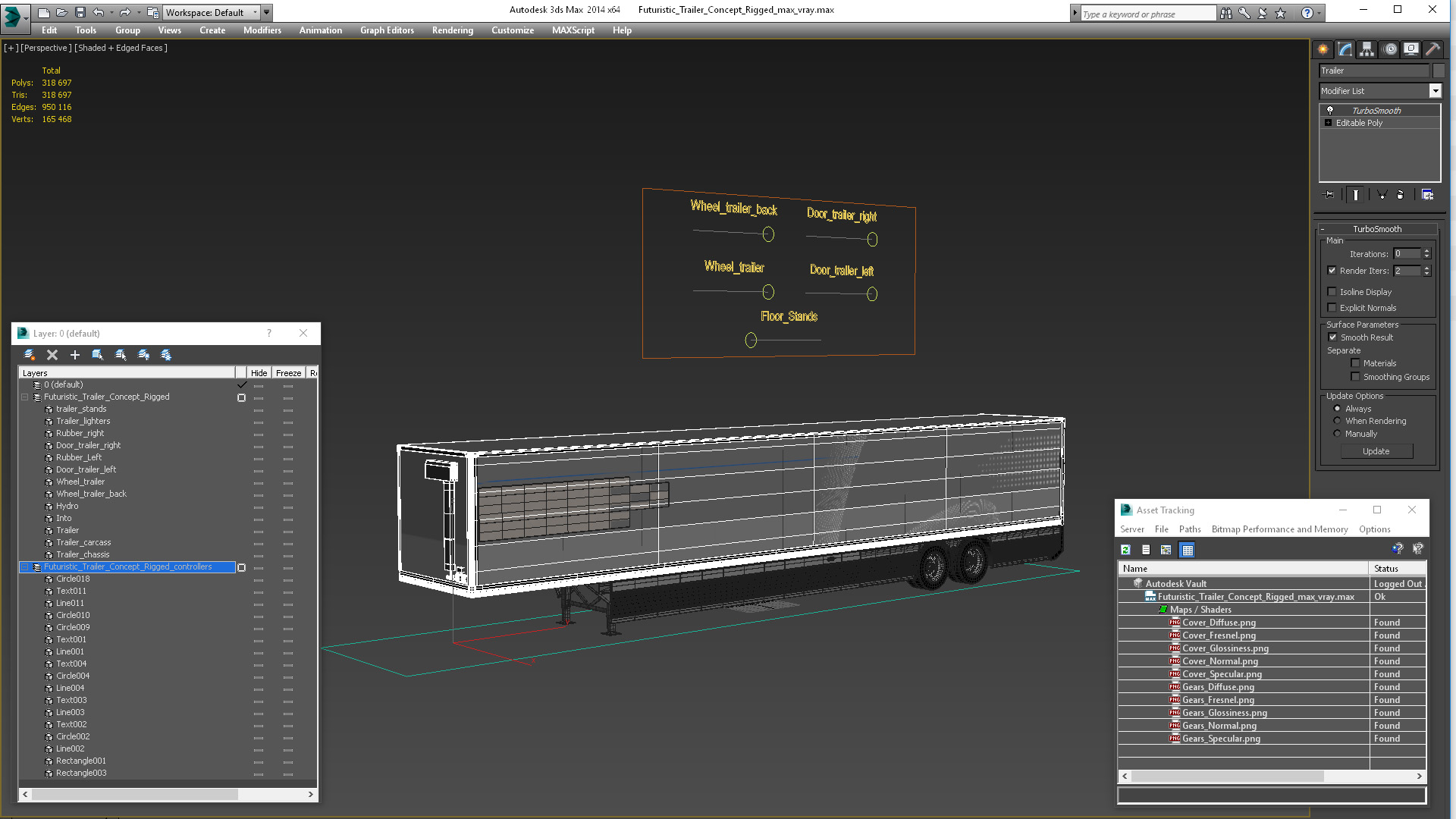Open Asset Tracking Paths menu

tap(1190, 529)
